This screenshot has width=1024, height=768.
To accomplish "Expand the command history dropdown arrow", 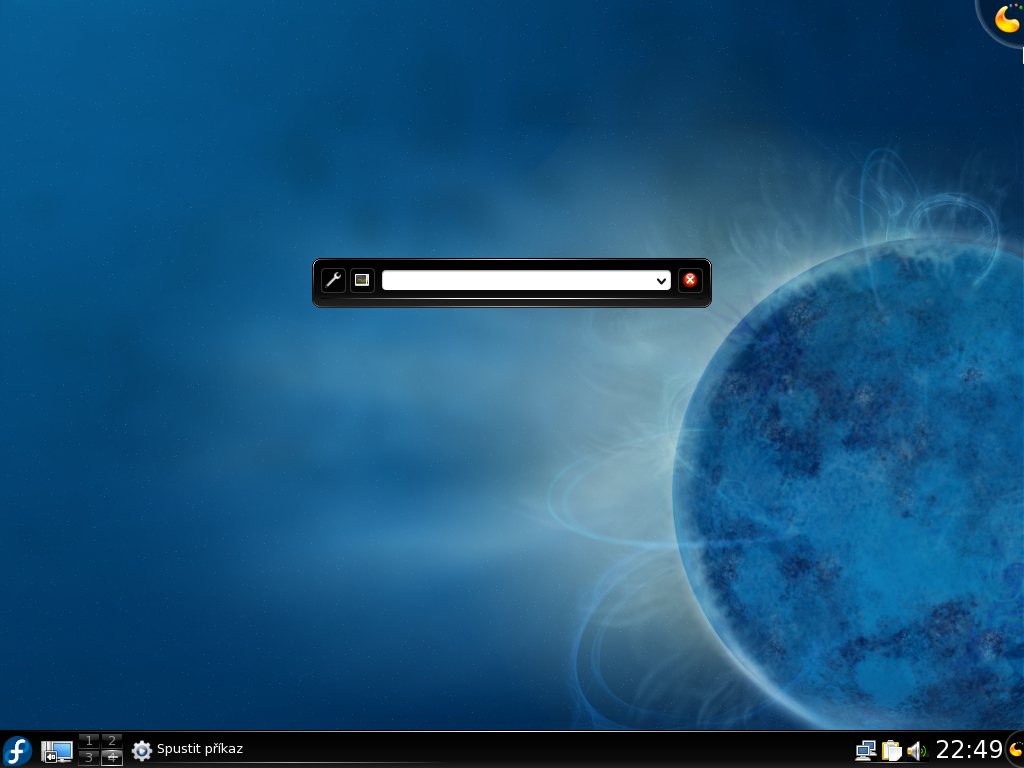I will [x=661, y=281].
